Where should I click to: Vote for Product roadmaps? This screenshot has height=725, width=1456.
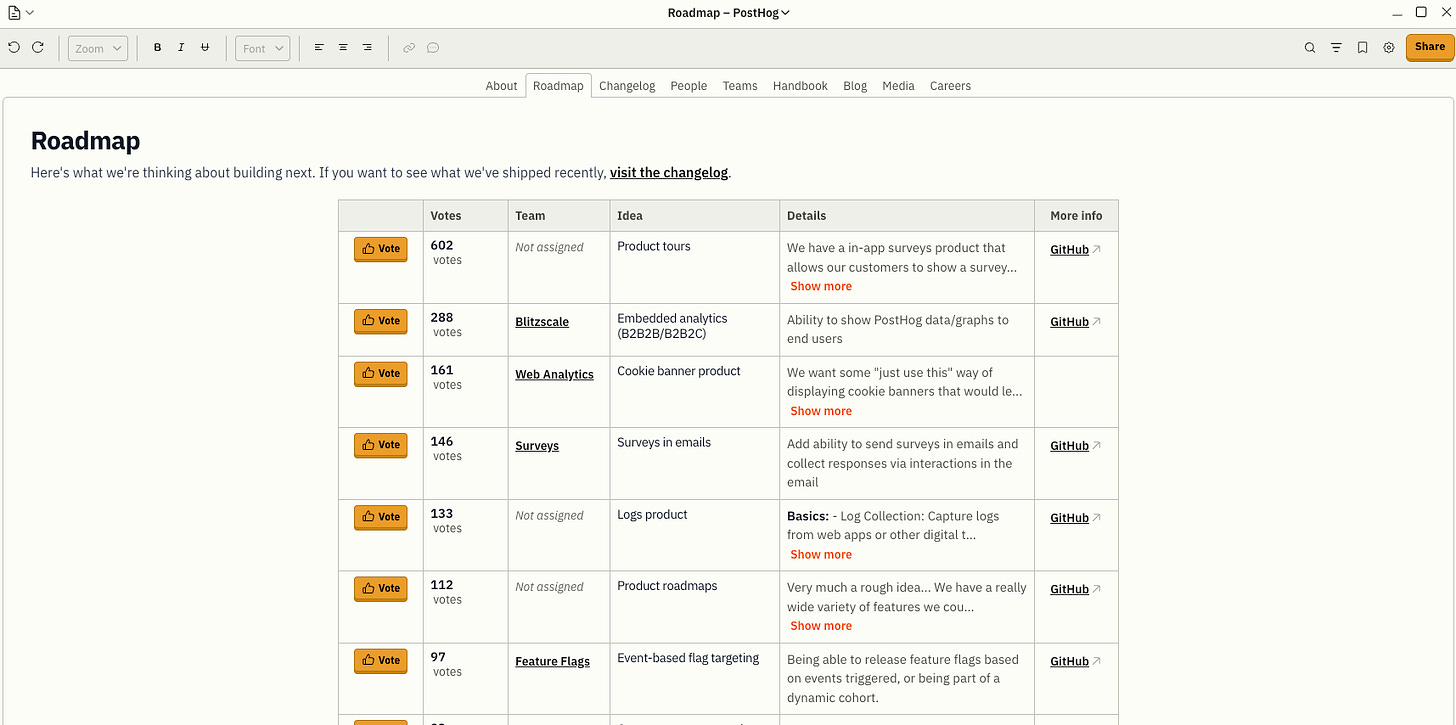pyautogui.click(x=381, y=588)
